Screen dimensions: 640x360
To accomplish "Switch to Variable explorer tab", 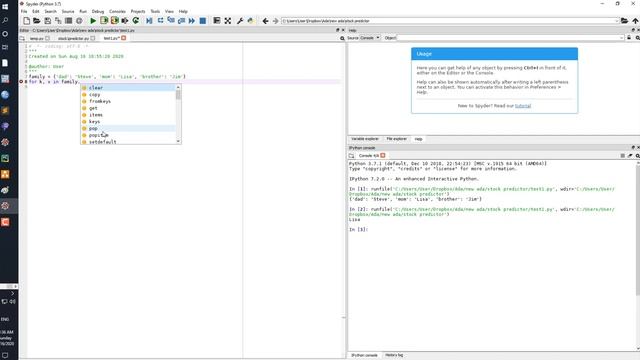I will pos(365,139).
